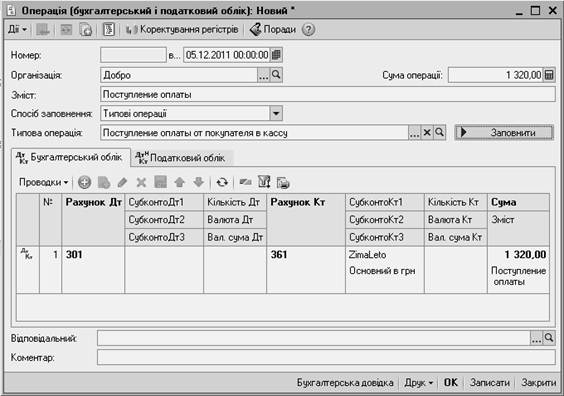Click the Рахунок Кт column header
This screenshot has width=564, height=396.
306,220
